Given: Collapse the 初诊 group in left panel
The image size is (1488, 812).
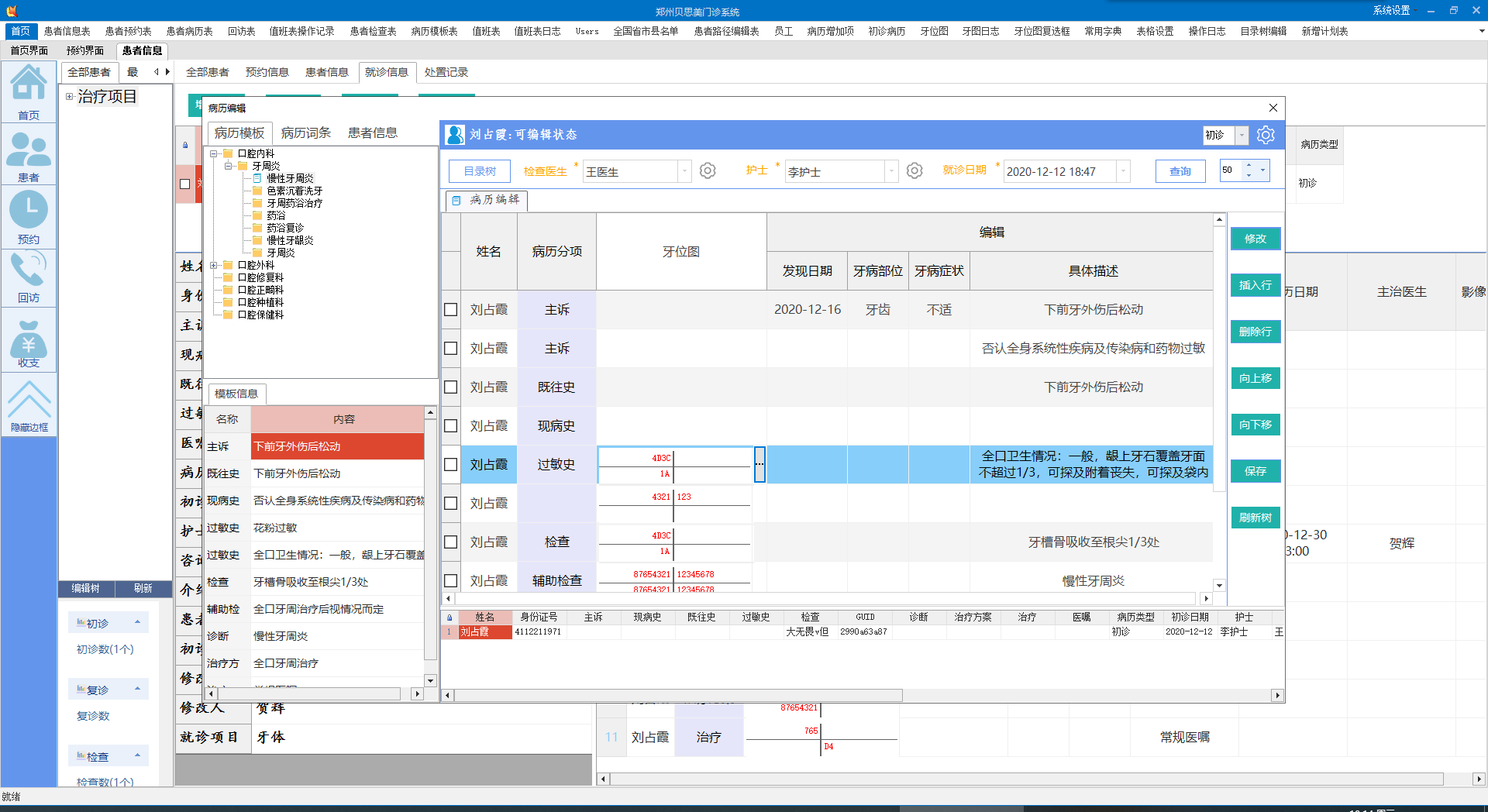Looking at the screenshot, I should [137, 622].
